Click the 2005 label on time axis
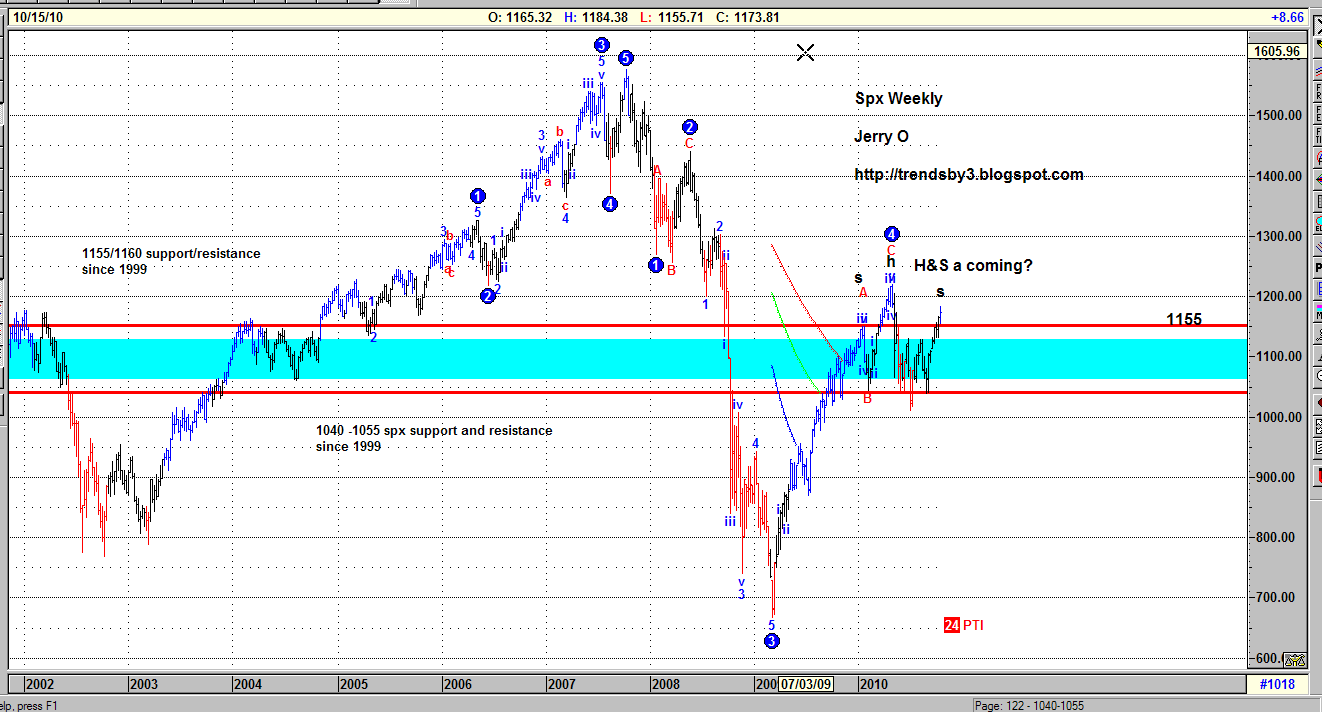 point(353,685)
